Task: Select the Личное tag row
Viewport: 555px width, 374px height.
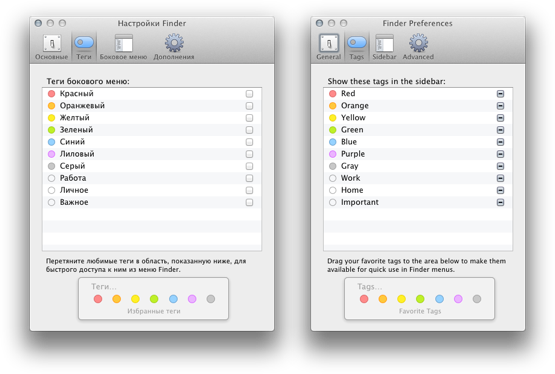Action: 152,190
